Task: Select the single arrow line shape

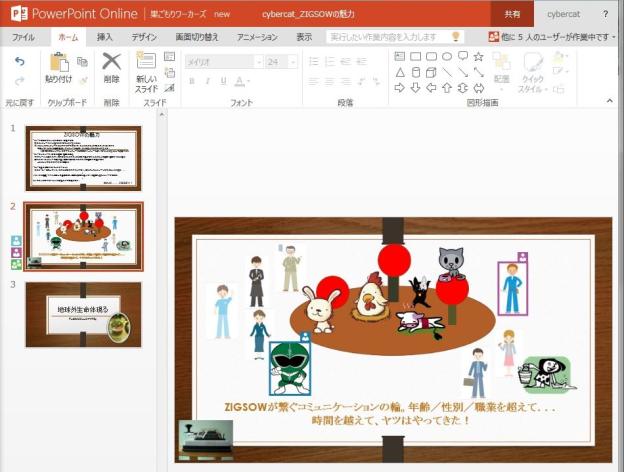Action: [463, 72]
